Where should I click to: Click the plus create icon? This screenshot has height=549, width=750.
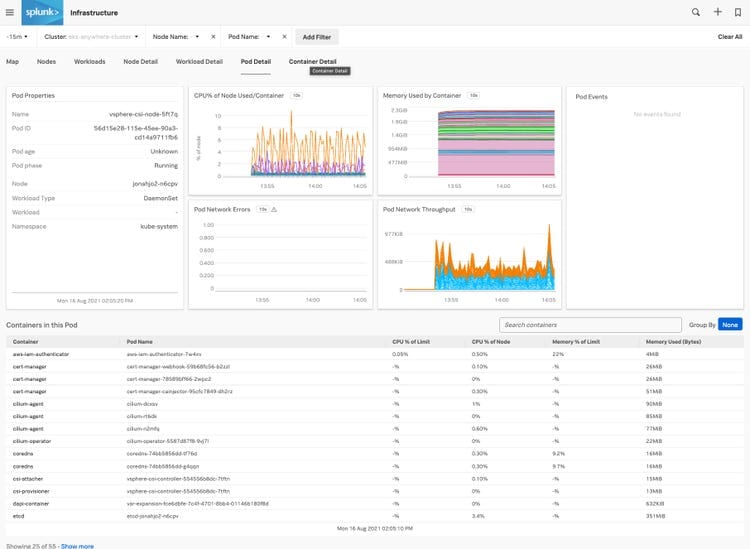(717, 12)
